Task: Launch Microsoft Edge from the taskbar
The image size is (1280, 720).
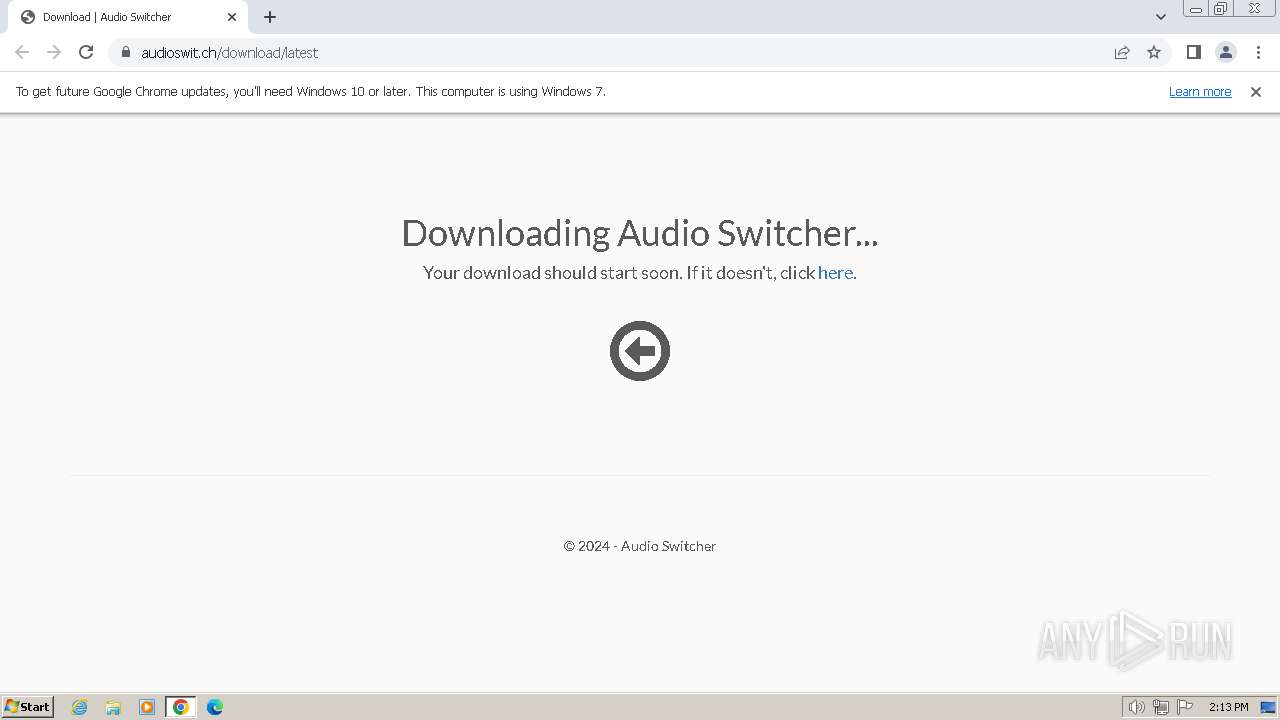Action: (215, 707)
